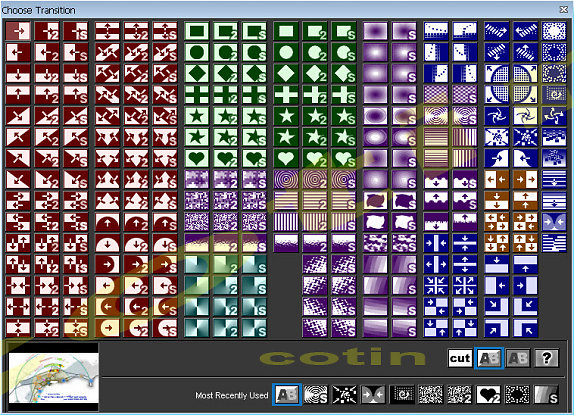Close the Choose Transition dialog

tap(564, 10)
